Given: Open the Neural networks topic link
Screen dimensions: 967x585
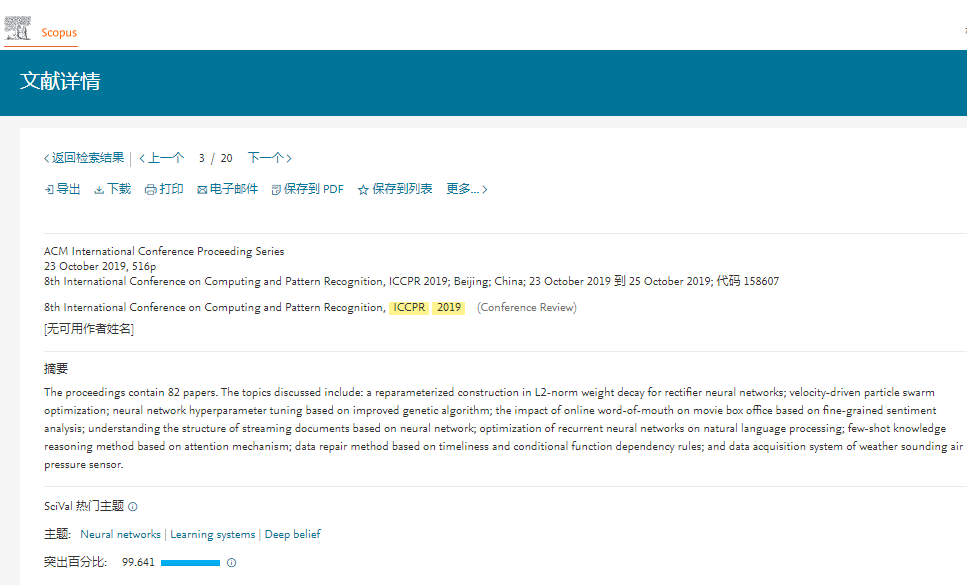Looking at the screenshot, I should click(120, 535).
